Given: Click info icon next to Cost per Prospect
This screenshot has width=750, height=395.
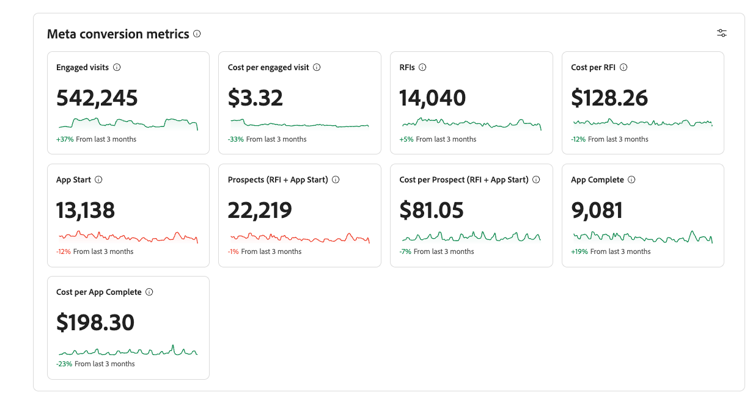Looking at the screenshot, I should [x=536, y=180].
